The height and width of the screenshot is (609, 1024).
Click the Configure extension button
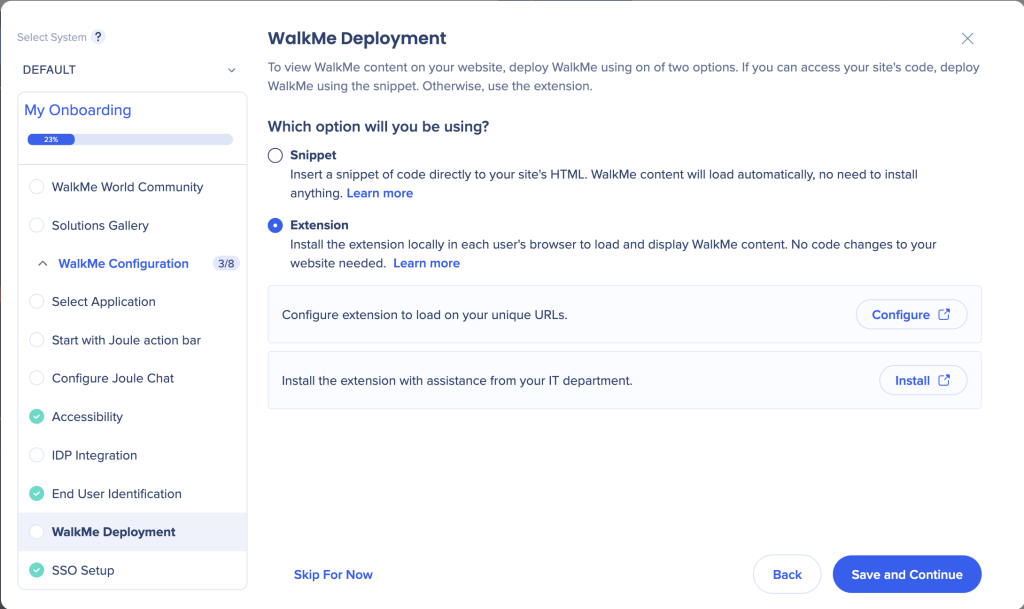[911, 314]
